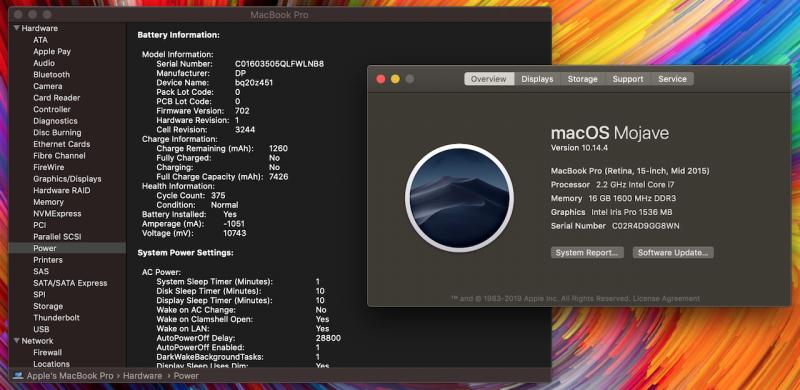Click the System Report button
Image resolution: width=800 pixels, height=390 pixels.
587,253
